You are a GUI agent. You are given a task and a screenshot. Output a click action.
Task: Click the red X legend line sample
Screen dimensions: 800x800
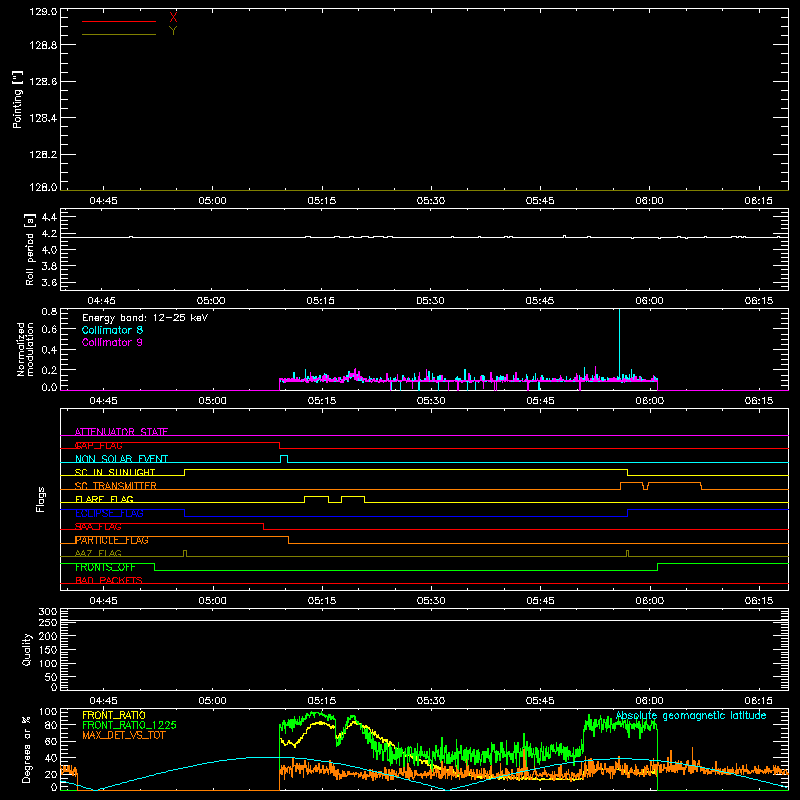pyautogui.click(x=119, y=21)
